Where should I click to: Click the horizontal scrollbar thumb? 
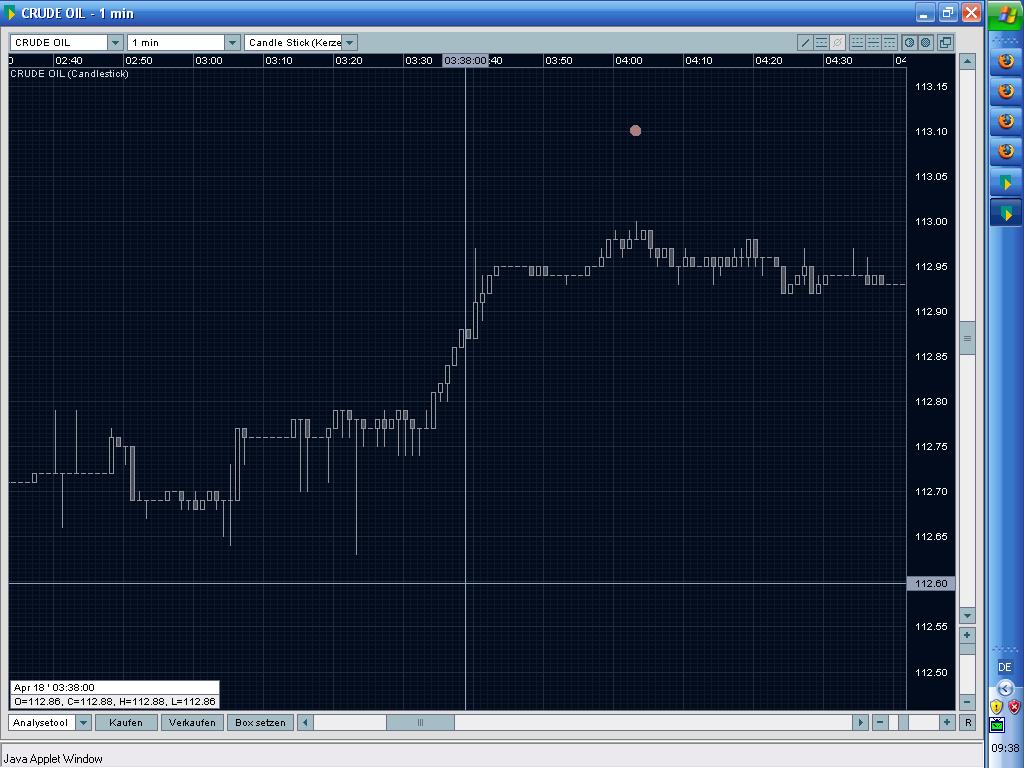(x=421, y=722)
